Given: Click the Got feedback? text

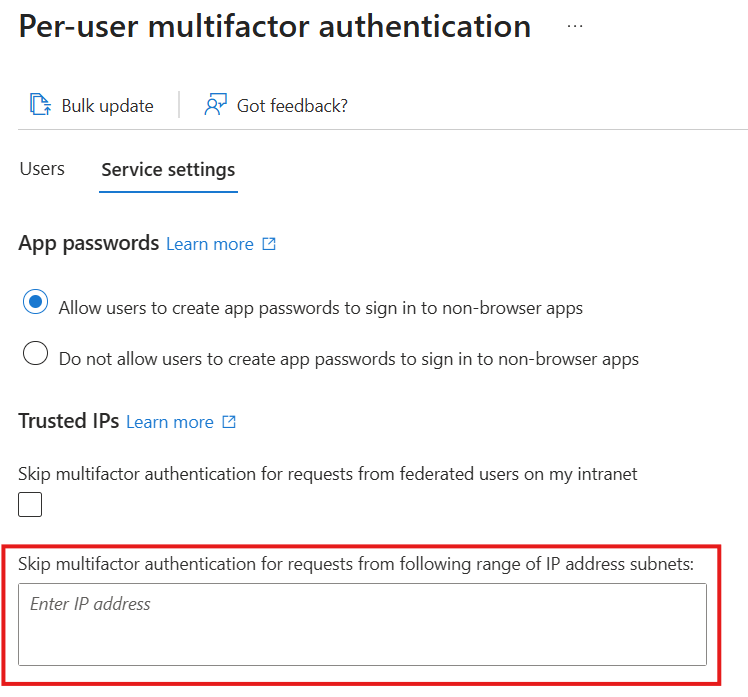Looking at the screenshot, I should point(292,106).
